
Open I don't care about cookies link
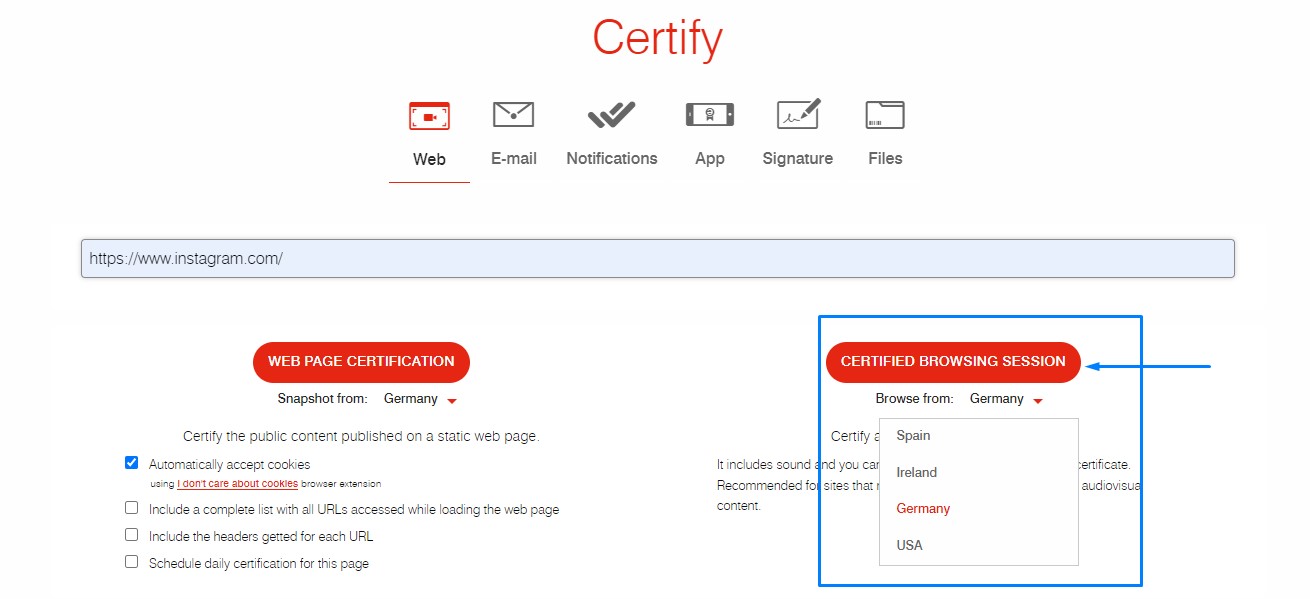pyautogui.click(x=237, y=484)
